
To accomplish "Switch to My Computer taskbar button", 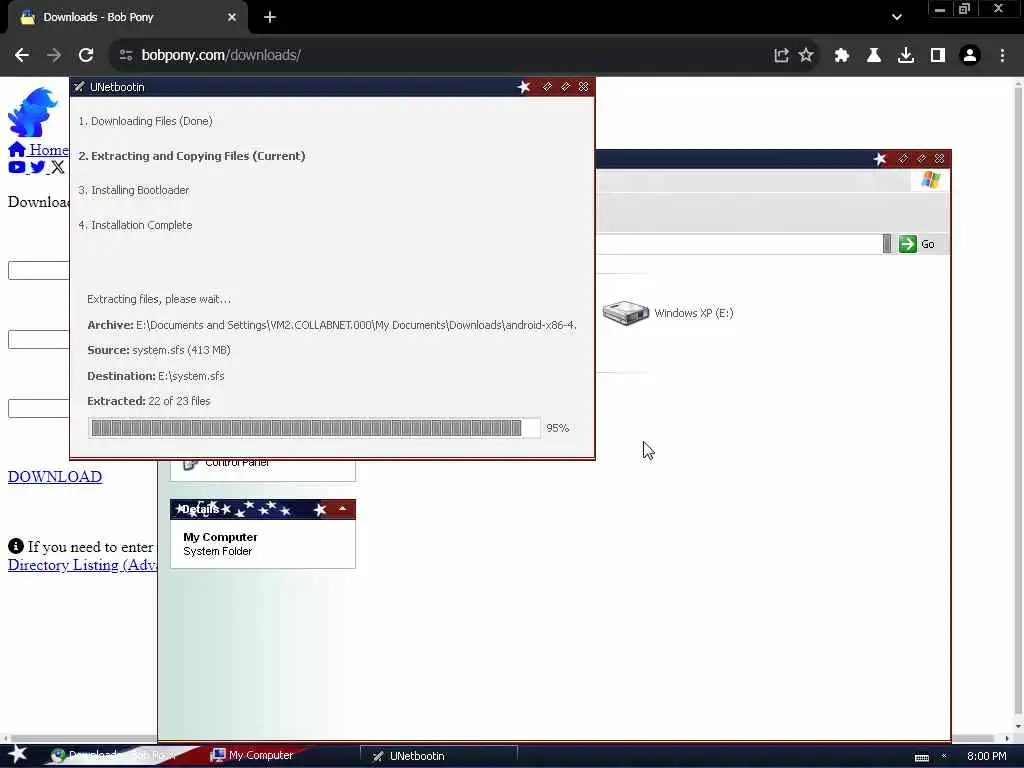I will (x=253, y=756).
